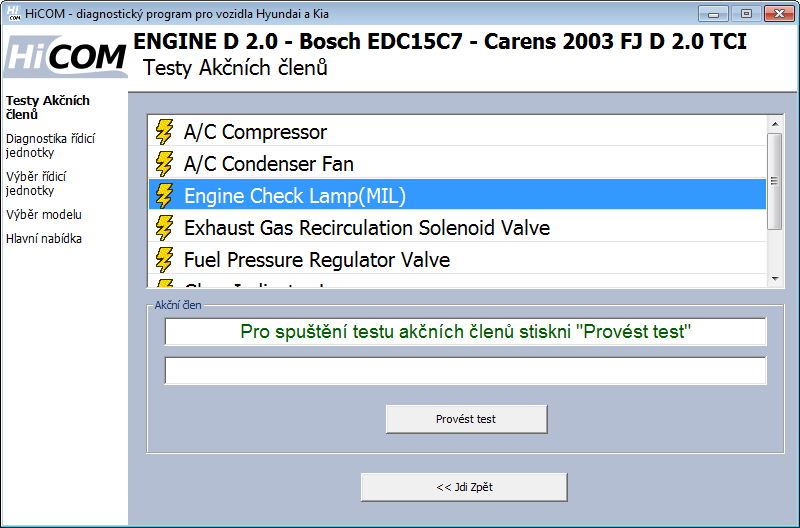Choose Exhaust Gas Recirculation Solenoid Valve
The image size is (800, 528).
366,228
